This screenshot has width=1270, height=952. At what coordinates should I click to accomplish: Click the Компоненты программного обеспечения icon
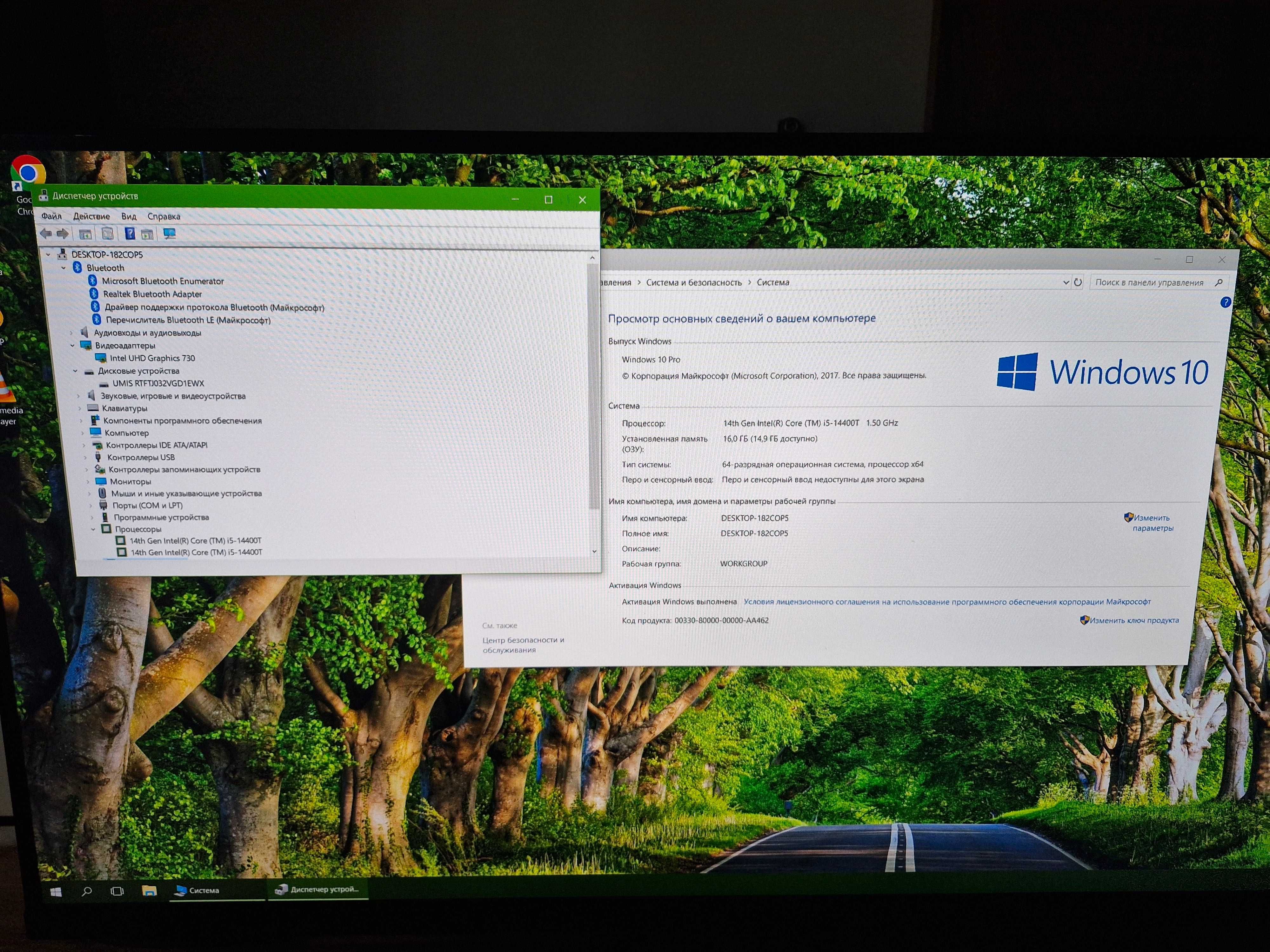click(95, 420)
